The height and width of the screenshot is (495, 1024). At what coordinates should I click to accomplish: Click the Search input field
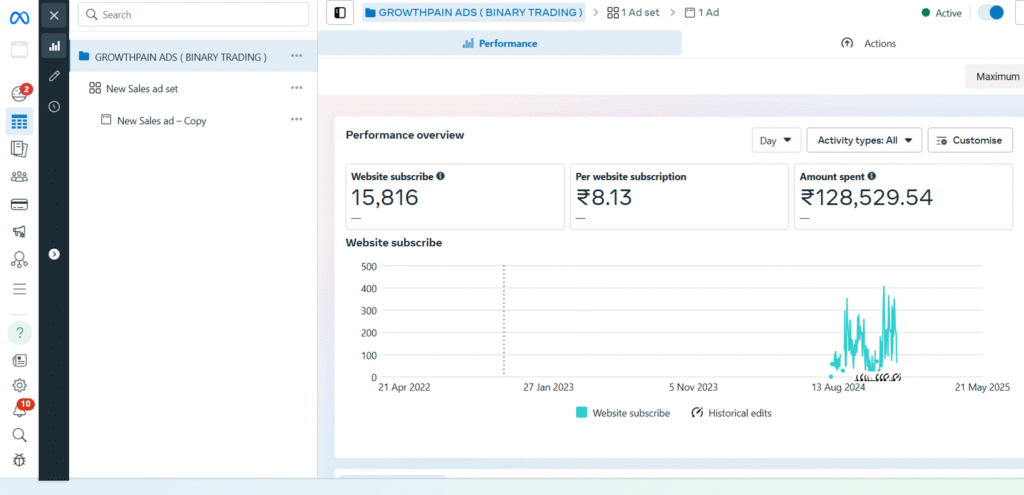pos(194,15)
